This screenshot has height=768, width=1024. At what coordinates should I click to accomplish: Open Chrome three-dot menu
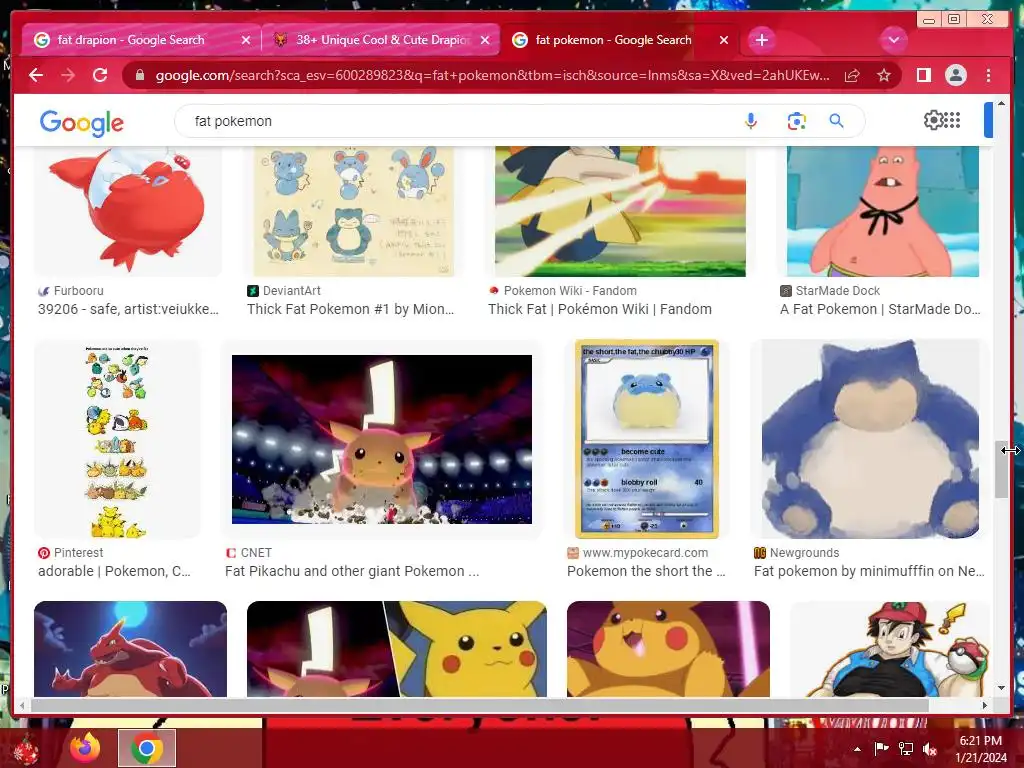[x=989, y=75]
